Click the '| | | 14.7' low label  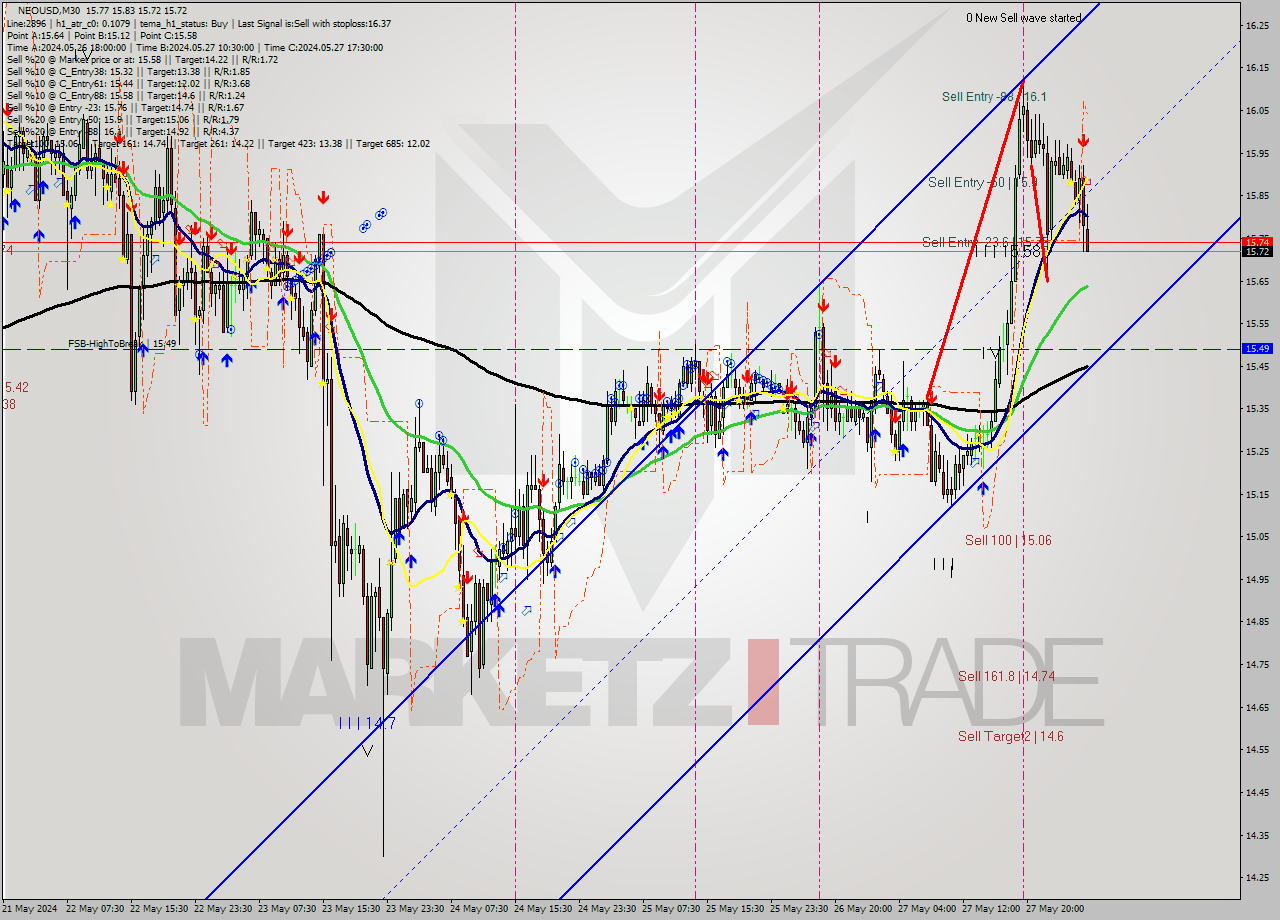[367, 722]
